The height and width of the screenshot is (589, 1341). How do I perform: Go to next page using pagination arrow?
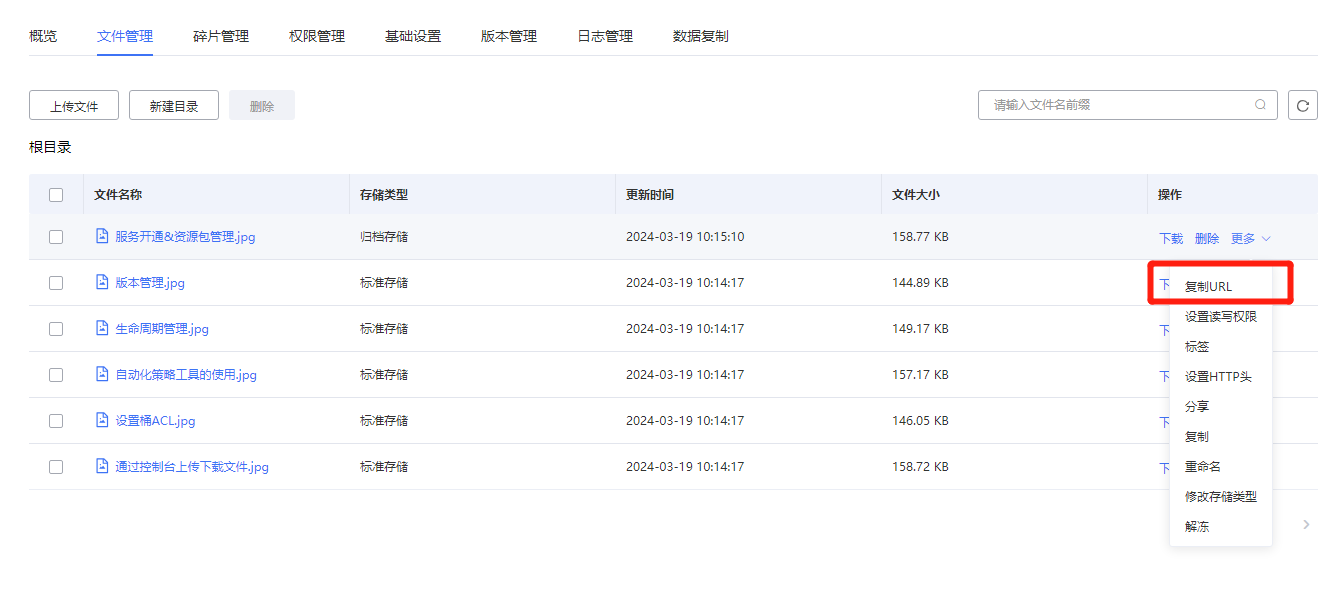click(1306, 524)
